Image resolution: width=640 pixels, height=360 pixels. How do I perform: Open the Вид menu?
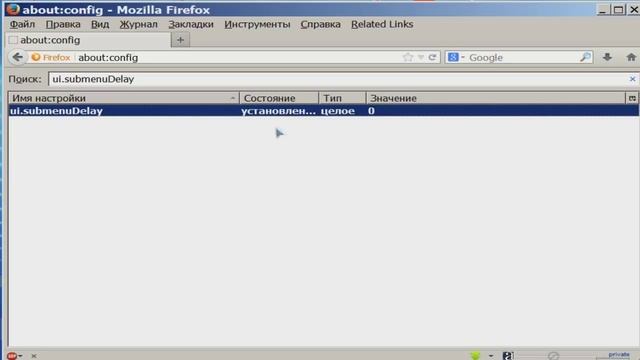(x=100, y=24)
